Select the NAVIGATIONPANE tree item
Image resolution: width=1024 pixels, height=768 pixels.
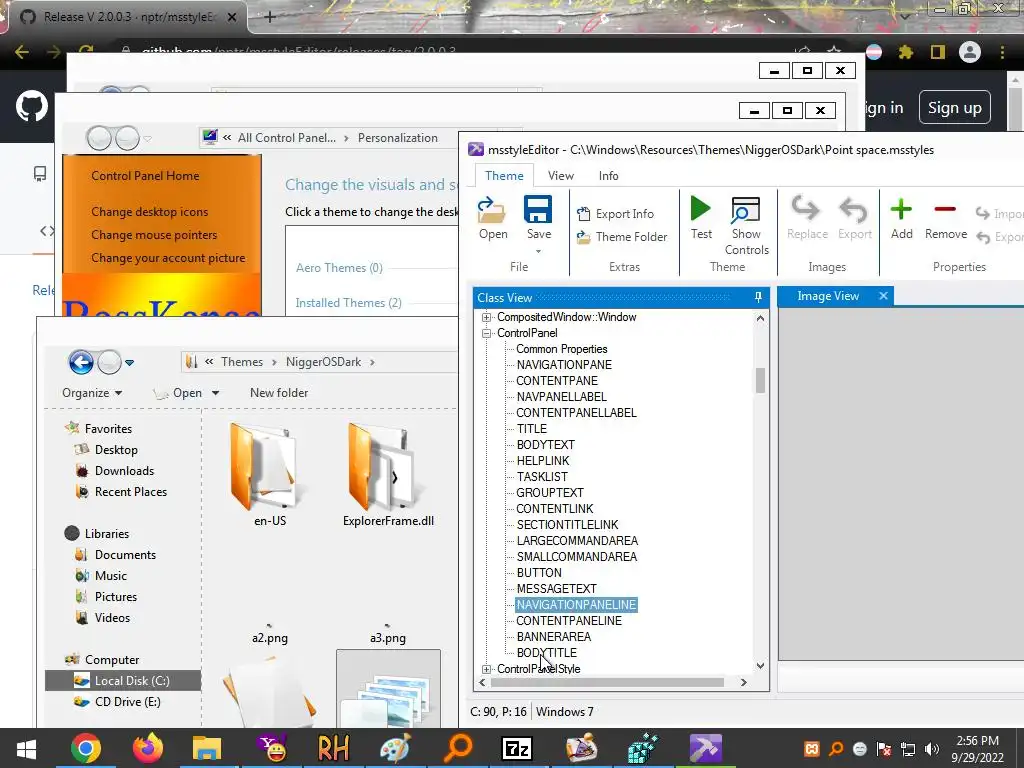click(564, 364)
